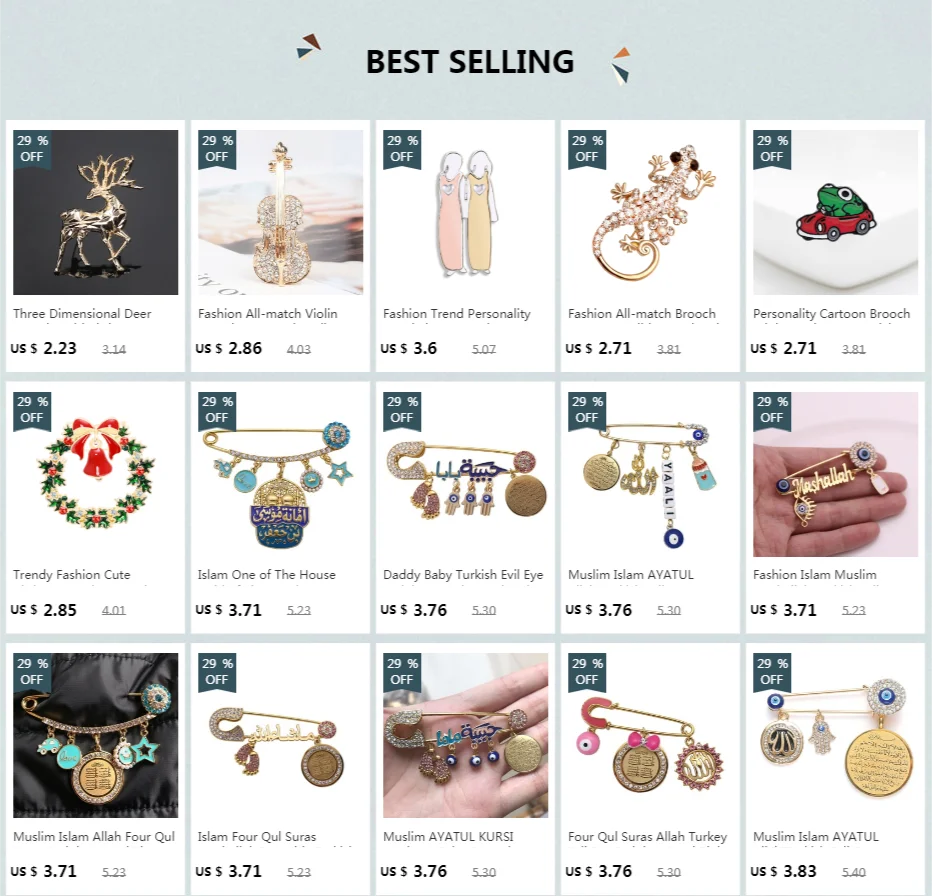This screenshot has height=896, width=932.
Task: Open the Muslim AYATUL KURSI hand-held pin image
Action: click(465, 735)
